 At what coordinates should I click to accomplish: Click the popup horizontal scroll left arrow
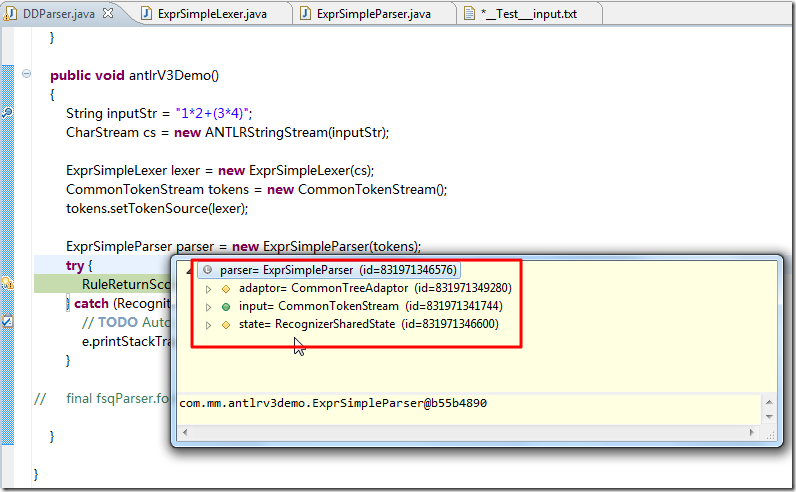click(x=185, y=433)
